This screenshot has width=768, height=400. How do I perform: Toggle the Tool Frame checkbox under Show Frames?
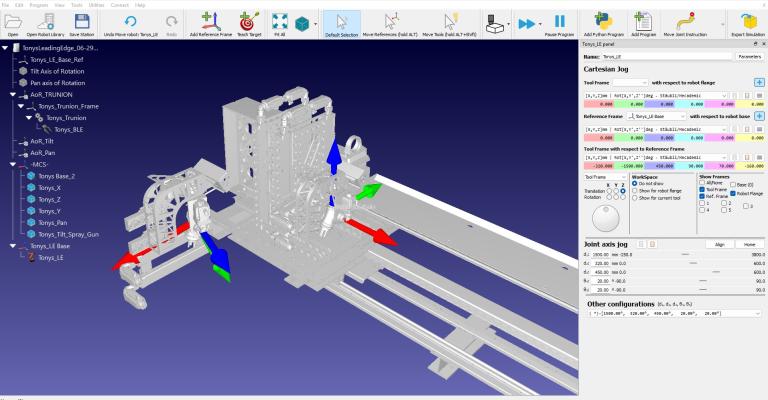click(702, 189)
